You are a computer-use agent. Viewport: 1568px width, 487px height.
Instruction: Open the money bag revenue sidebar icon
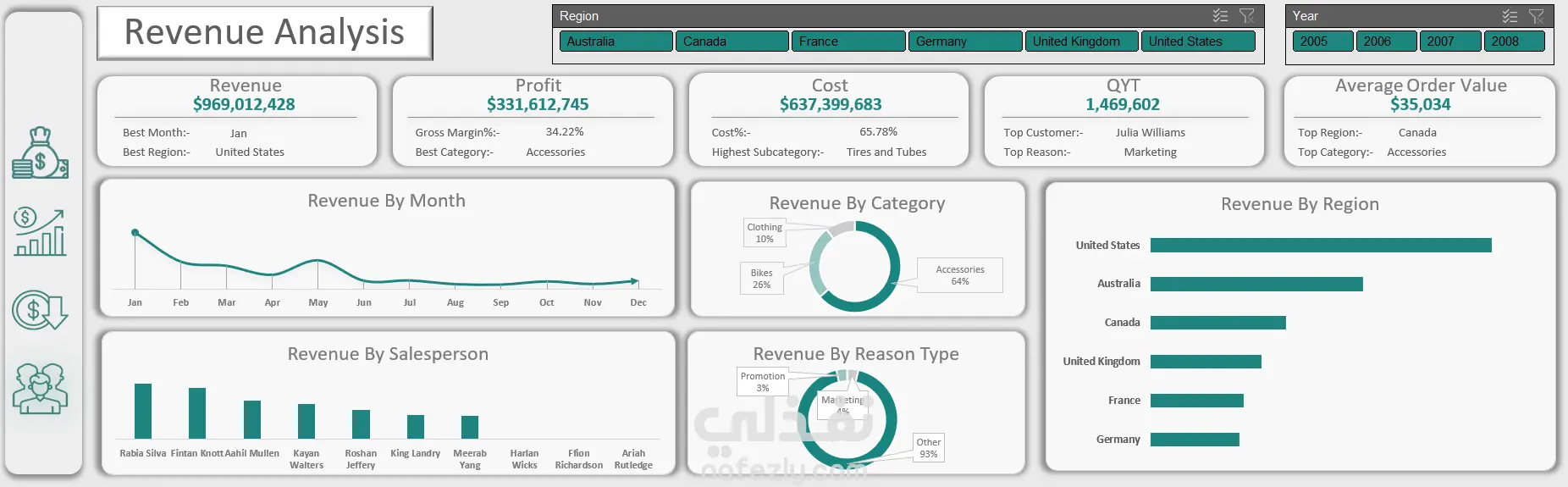[40, 152]
